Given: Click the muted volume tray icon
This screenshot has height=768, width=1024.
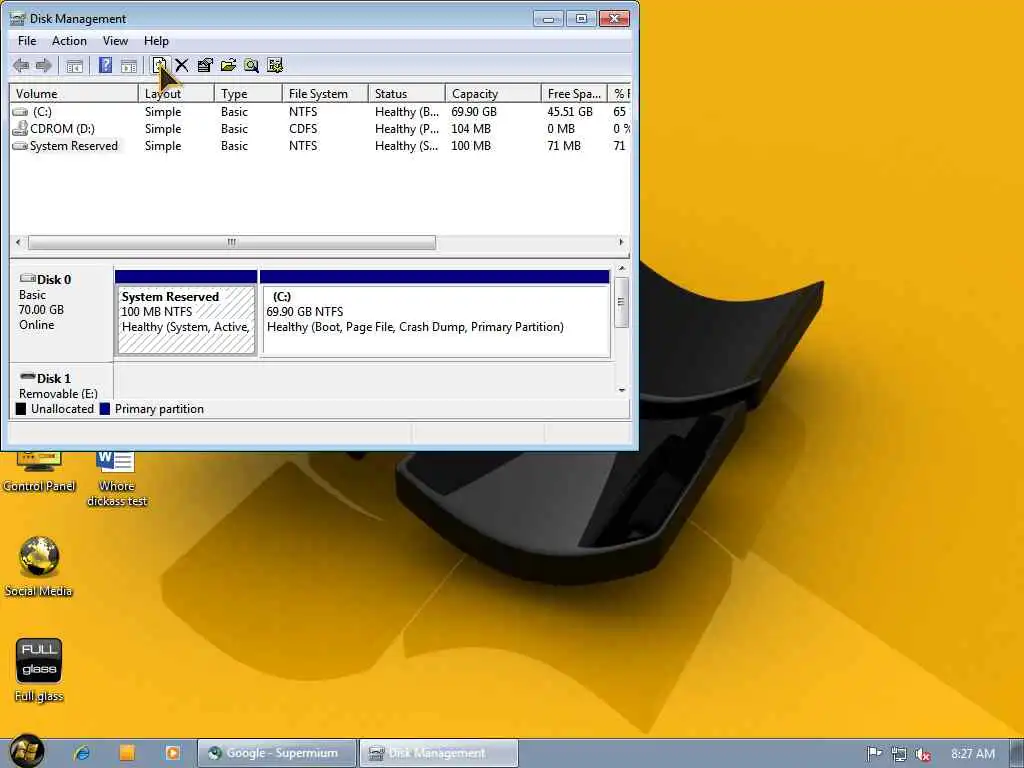Looking at the screenshot, I should click(x=923, y=754).
